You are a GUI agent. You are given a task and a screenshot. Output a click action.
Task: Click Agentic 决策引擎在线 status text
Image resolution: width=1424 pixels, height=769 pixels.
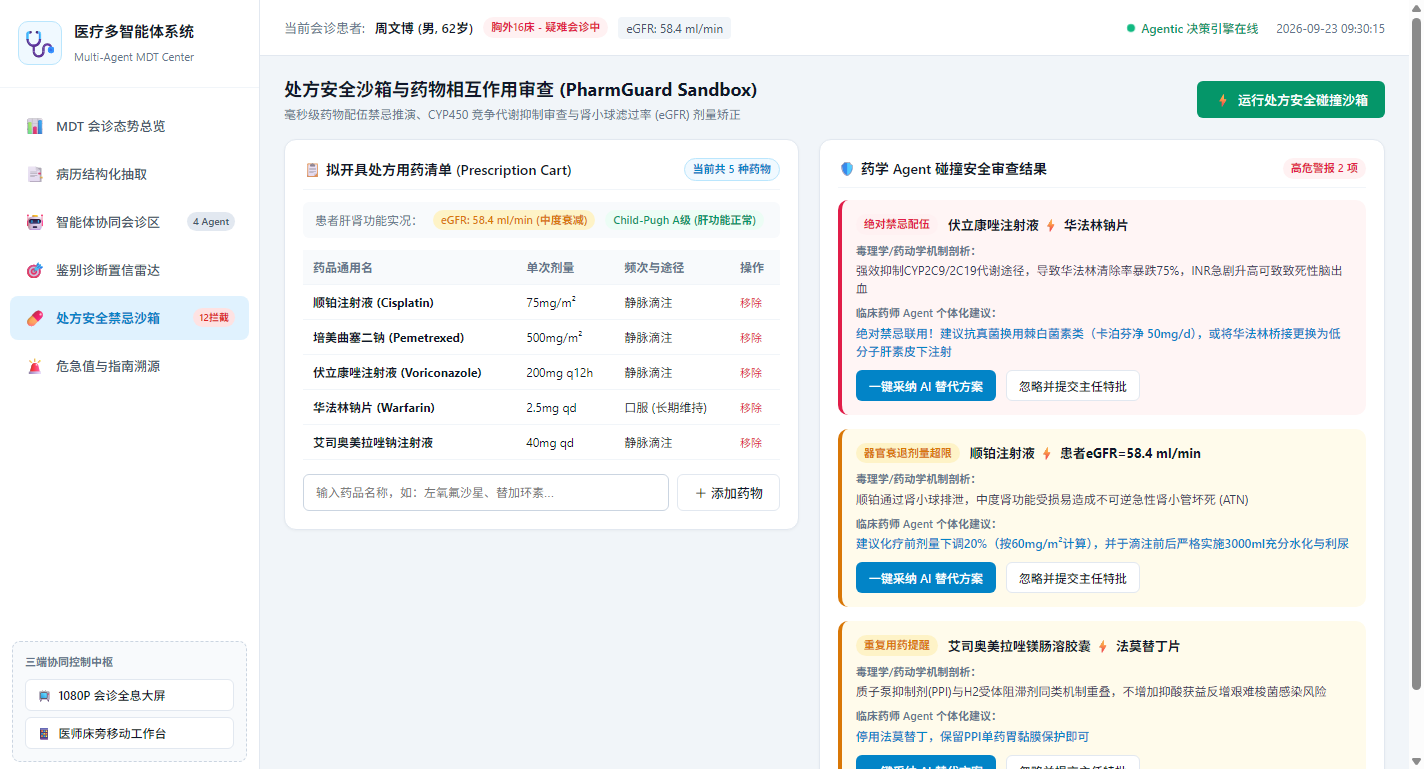(x=1200, y=28)
